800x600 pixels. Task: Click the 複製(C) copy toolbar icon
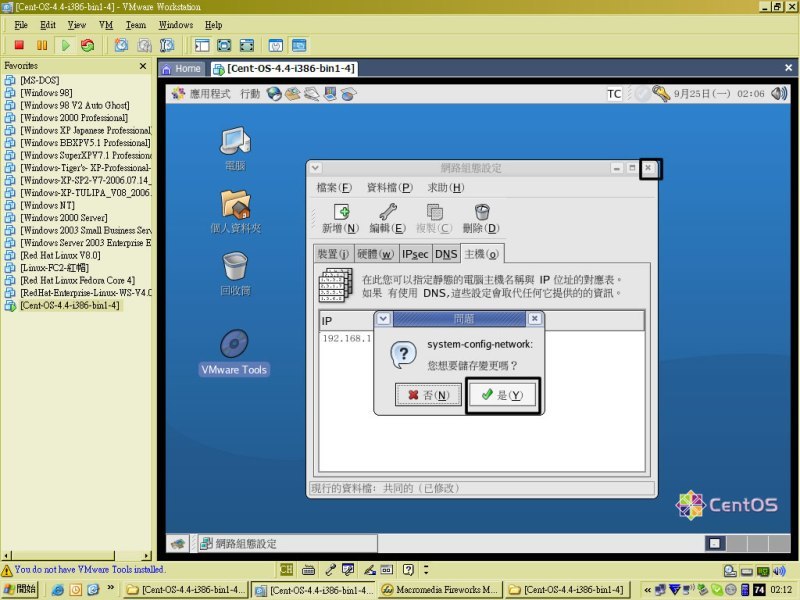pyautogui.click(x=434, y=218)
